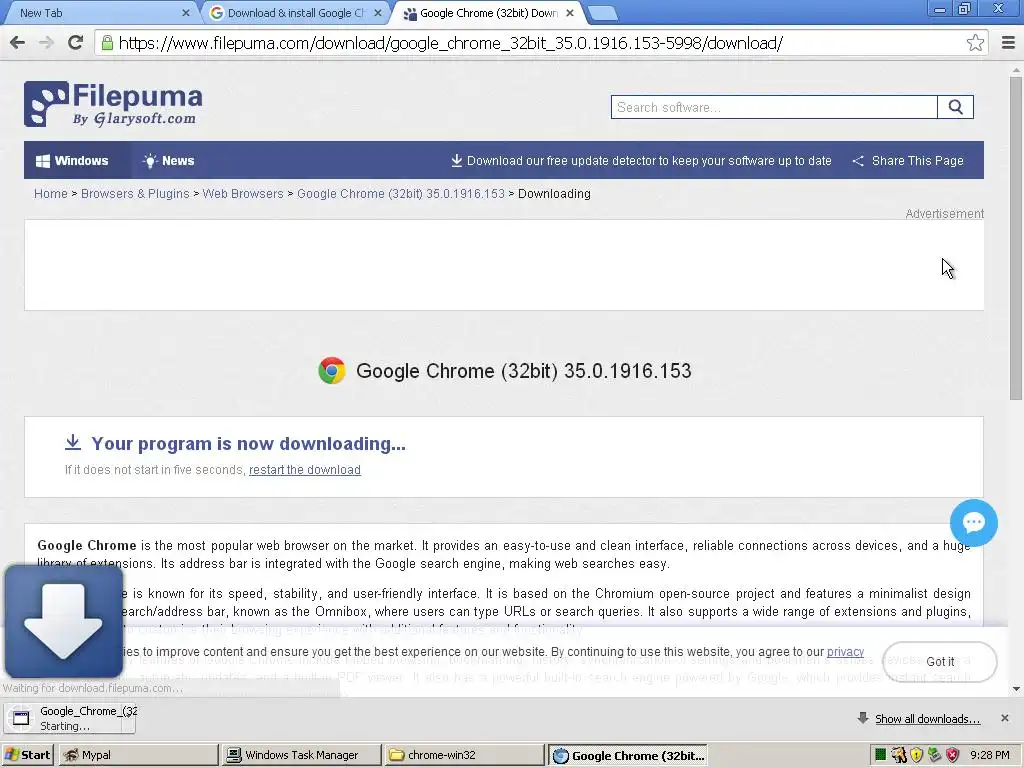Select the Google Chrome (32bit) Download tab
Screen dimensions: 1024x768
click(x=487, y=13)
